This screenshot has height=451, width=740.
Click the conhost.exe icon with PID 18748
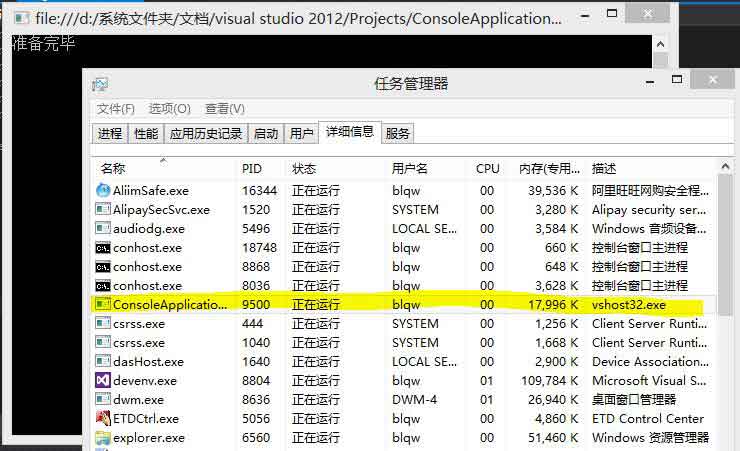tap(103, 248)
